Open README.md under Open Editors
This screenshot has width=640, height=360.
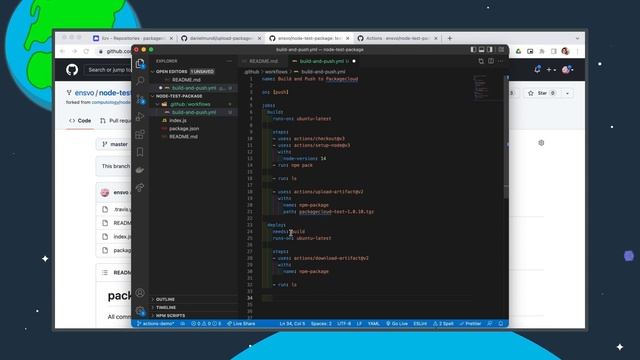(194, 80)
